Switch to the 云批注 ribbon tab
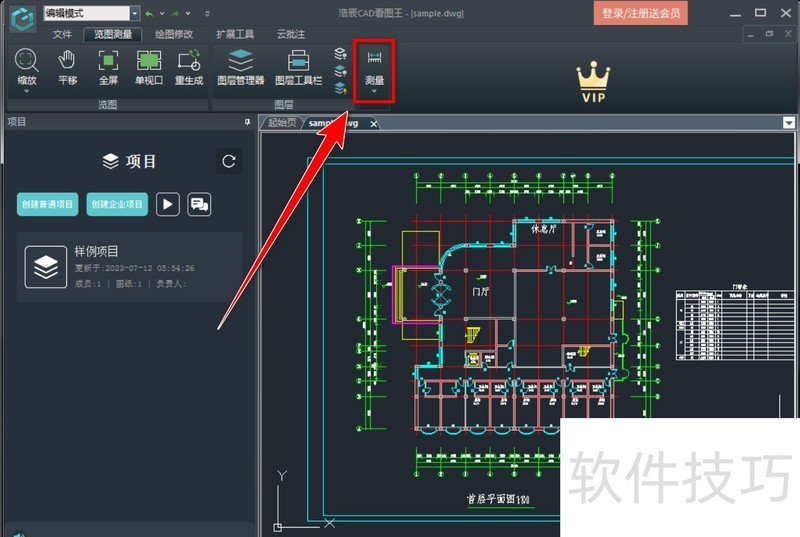The image size is (800, 537). [291, 34]
